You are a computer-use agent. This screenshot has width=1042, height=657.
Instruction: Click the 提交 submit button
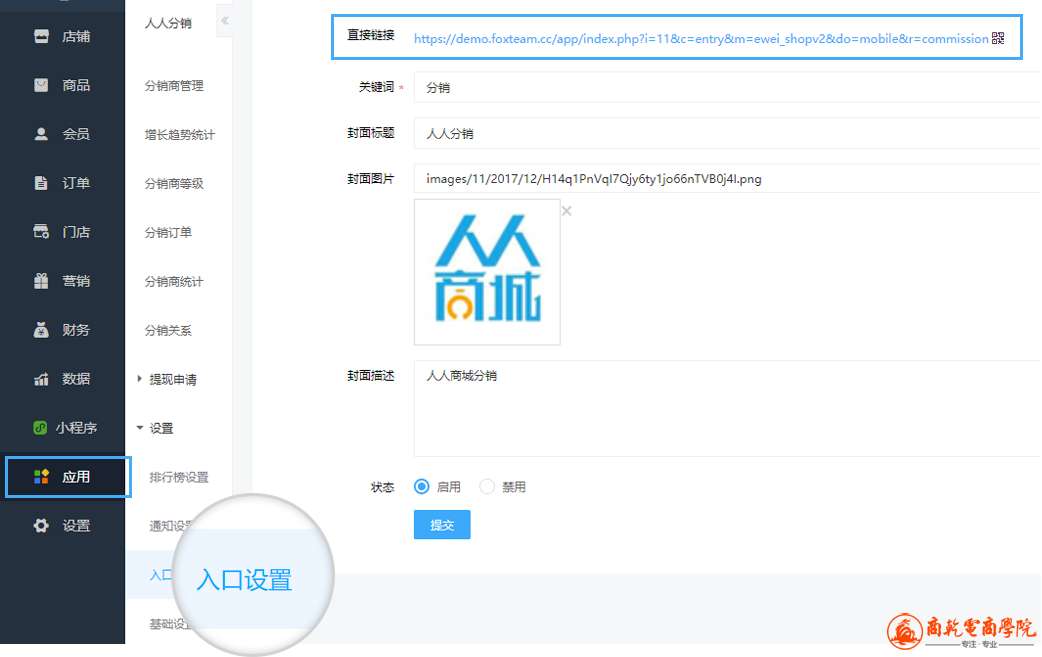pyautogui.click(x=441, y=525)
